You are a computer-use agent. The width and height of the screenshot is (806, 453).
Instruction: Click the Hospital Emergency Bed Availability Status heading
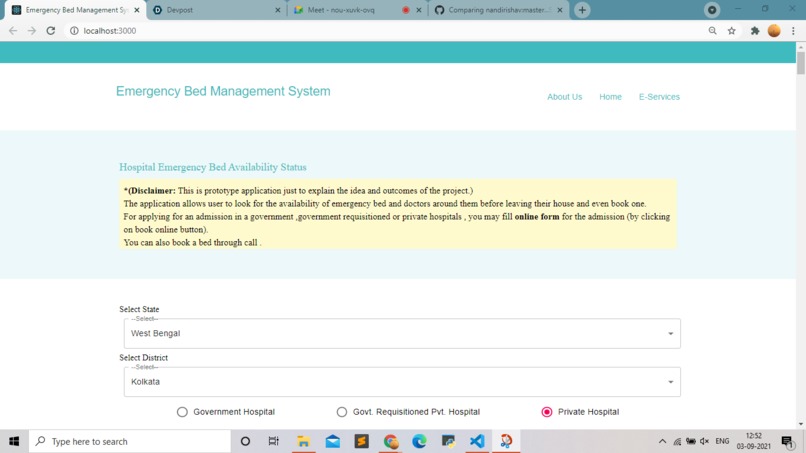[213, 167]
